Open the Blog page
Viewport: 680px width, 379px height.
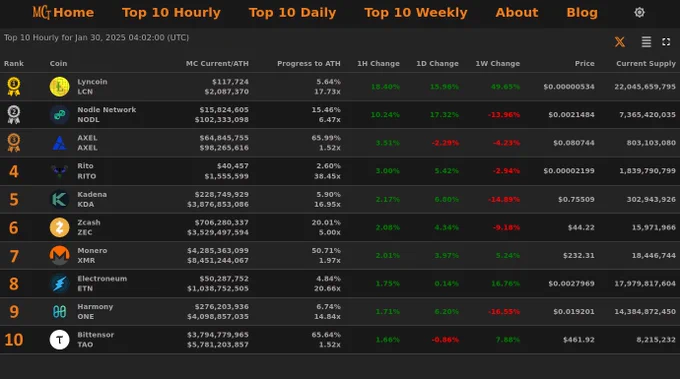pos(582,13)
